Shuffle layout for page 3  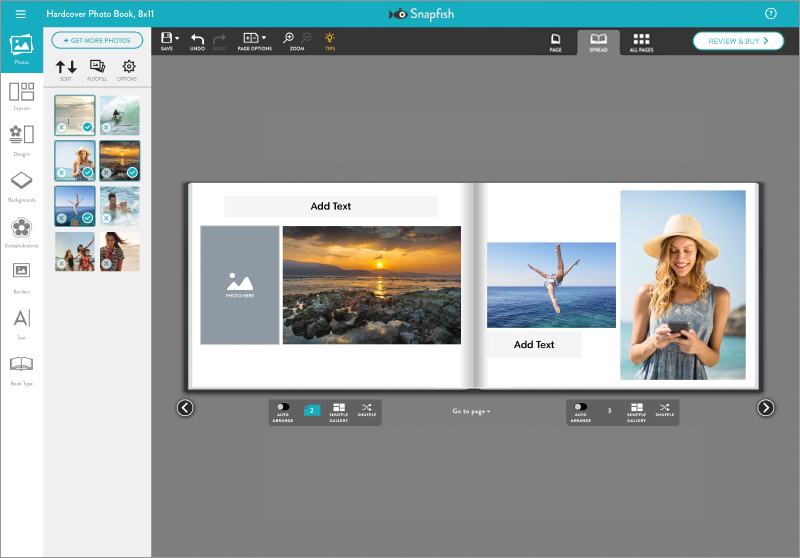click(x=665, y=408)
